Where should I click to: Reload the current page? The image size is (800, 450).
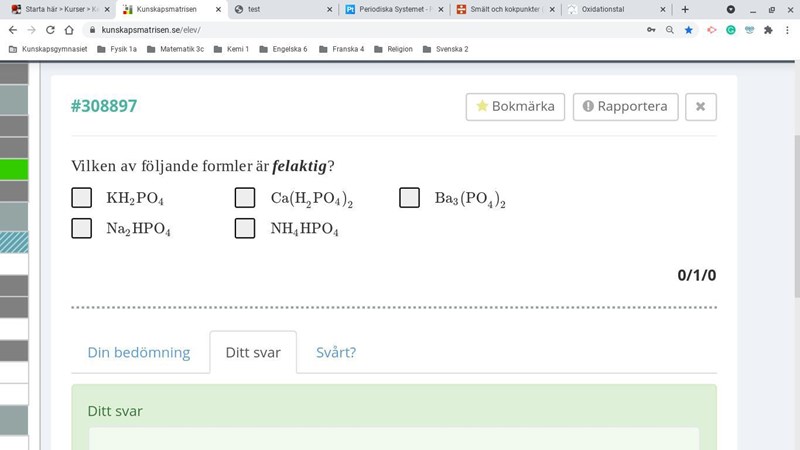(50, 30)
